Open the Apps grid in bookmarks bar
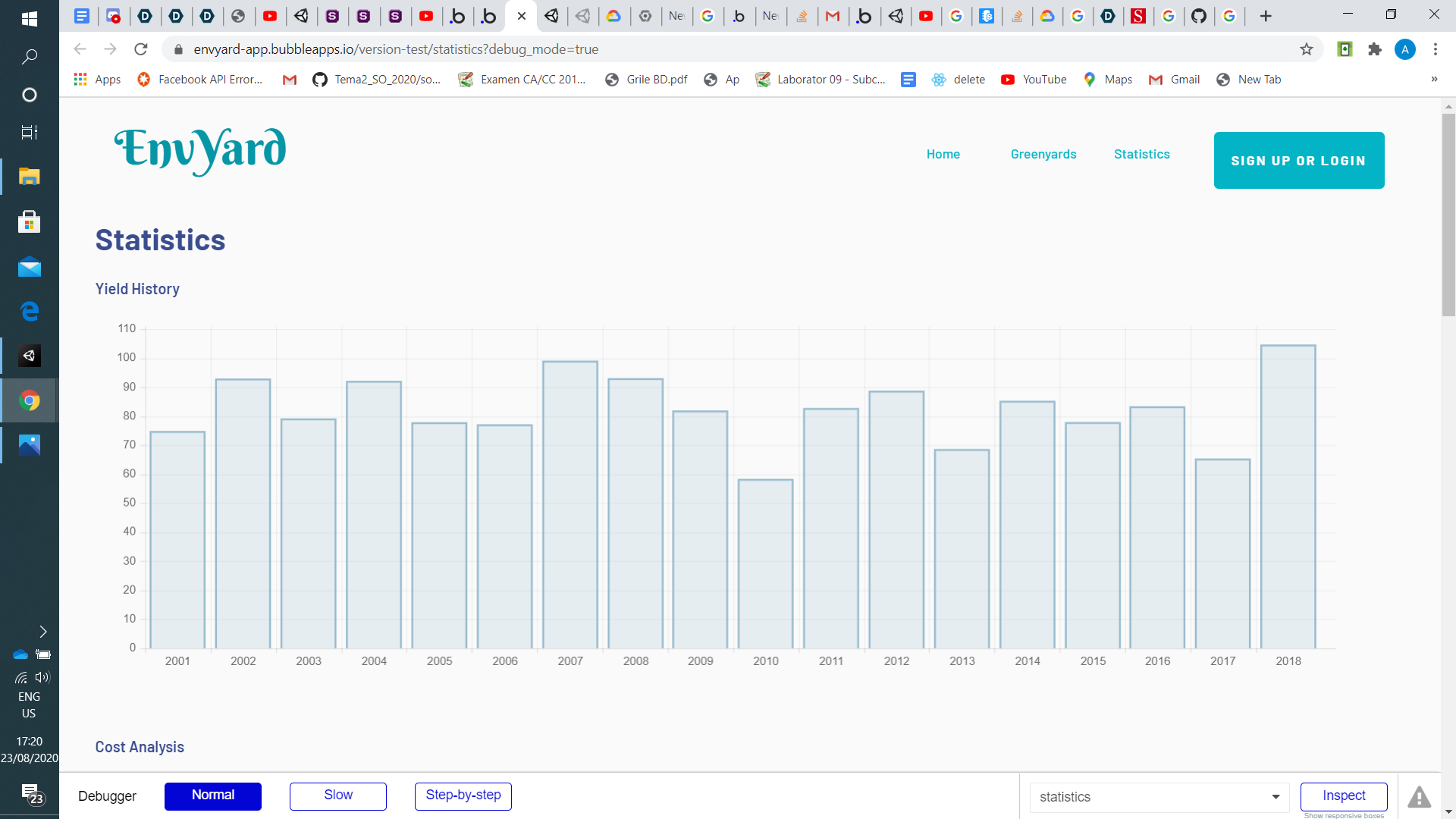This screenshot has width=1456, height=819. (x=96, y=80)
